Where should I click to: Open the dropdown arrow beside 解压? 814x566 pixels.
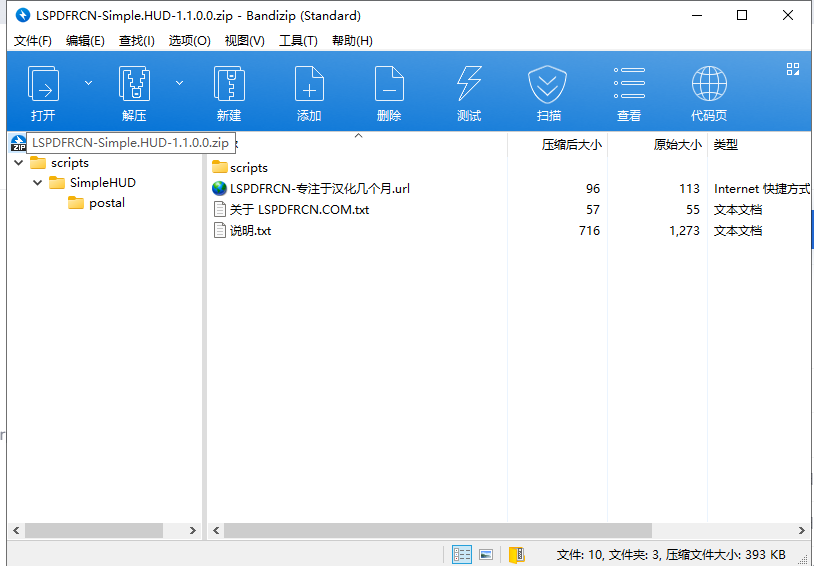179,83
